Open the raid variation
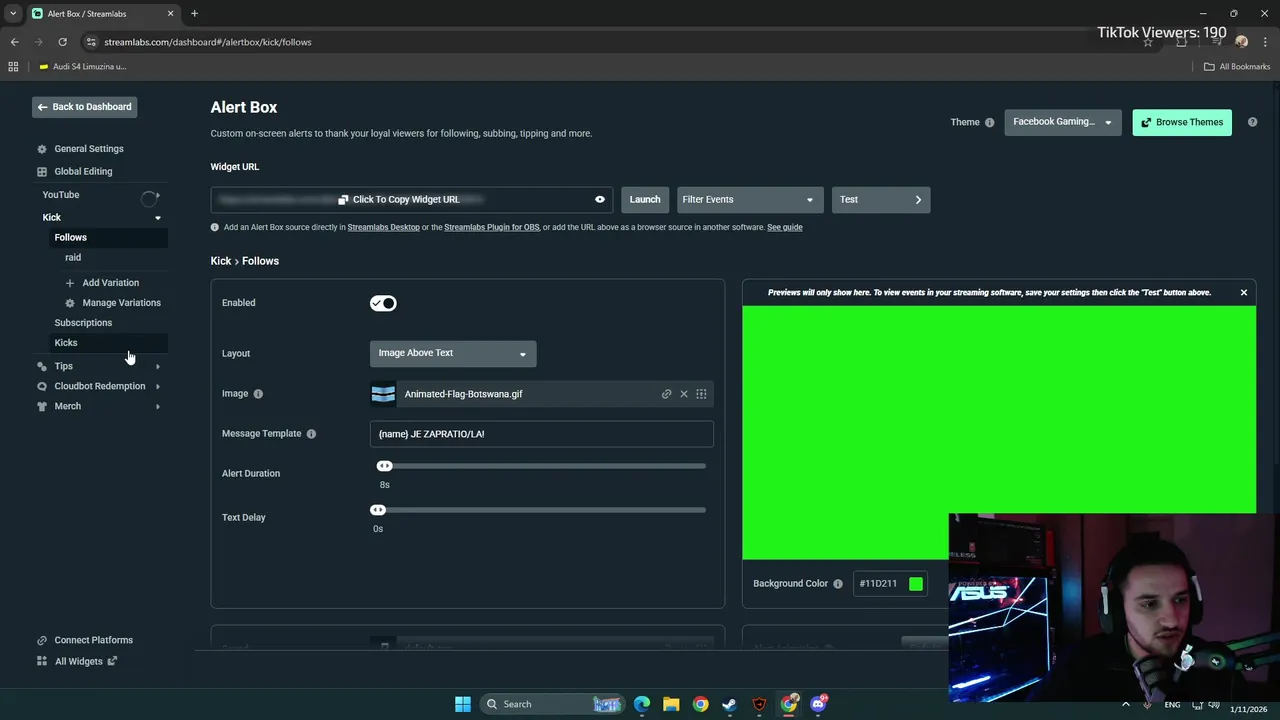 (x=73, y=257)
